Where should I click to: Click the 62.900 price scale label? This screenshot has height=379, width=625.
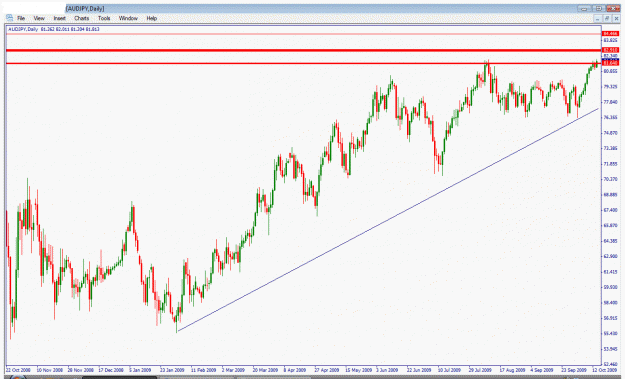click(610, 256)
